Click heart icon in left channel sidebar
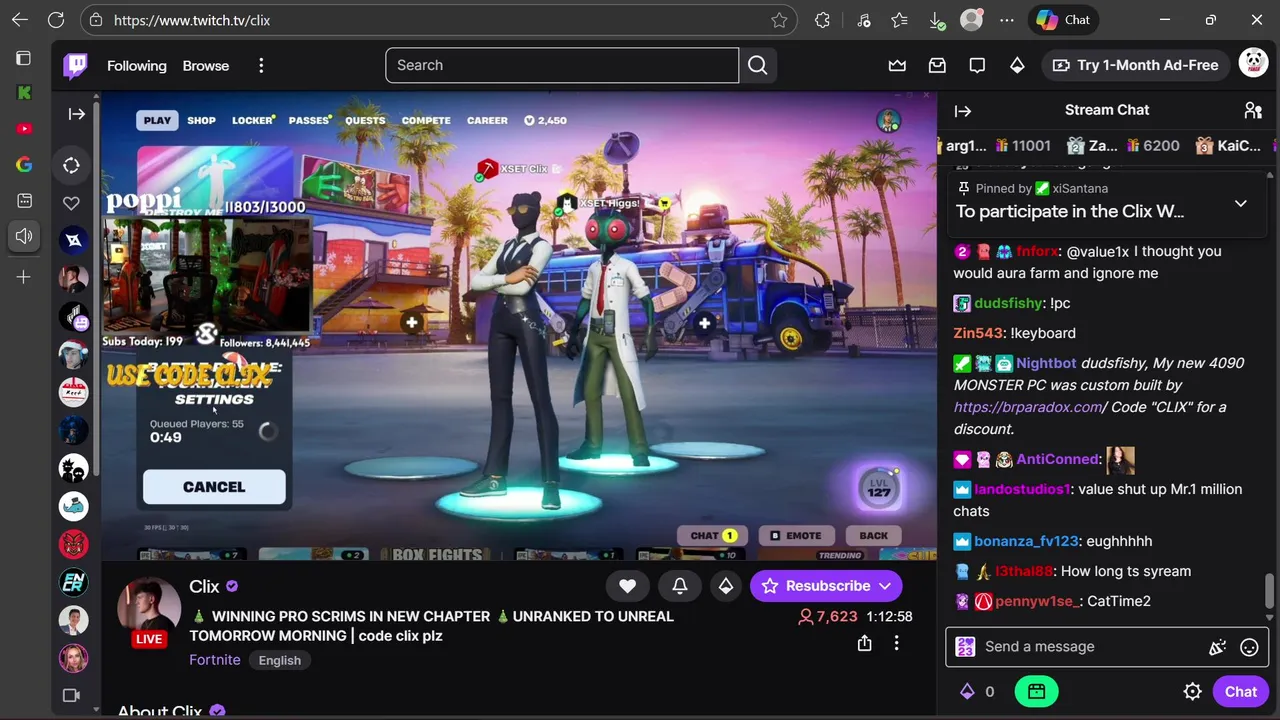This screenshot has height=720, width=1280. [x=71, y=203]
